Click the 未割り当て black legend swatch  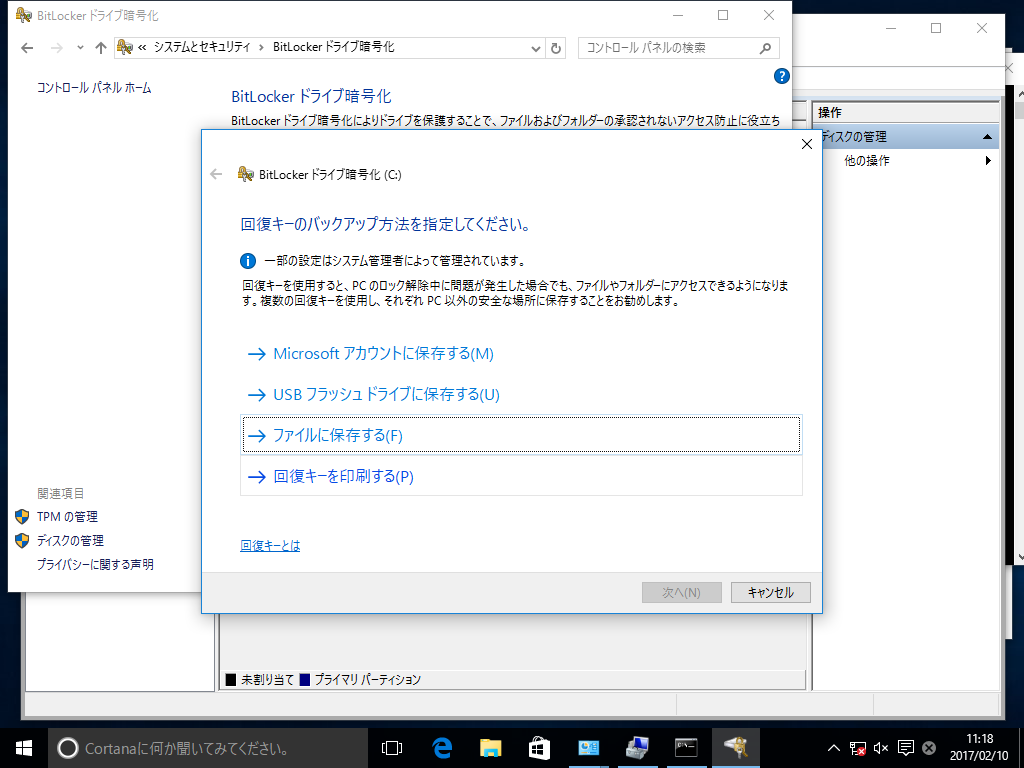point(231,680)
